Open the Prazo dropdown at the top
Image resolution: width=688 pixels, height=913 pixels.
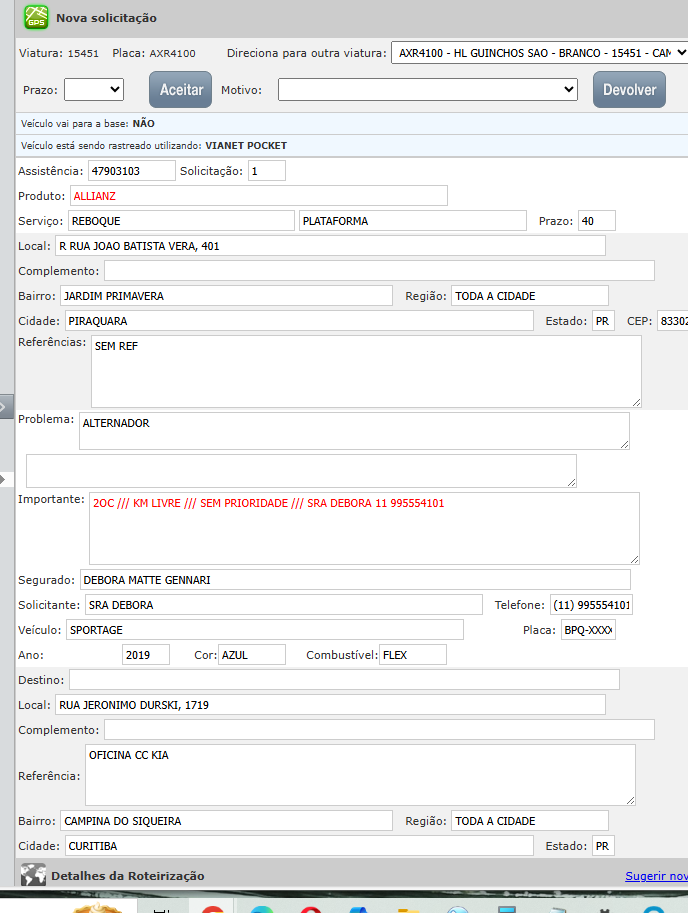pyautogui.click(x=94, y=90)
